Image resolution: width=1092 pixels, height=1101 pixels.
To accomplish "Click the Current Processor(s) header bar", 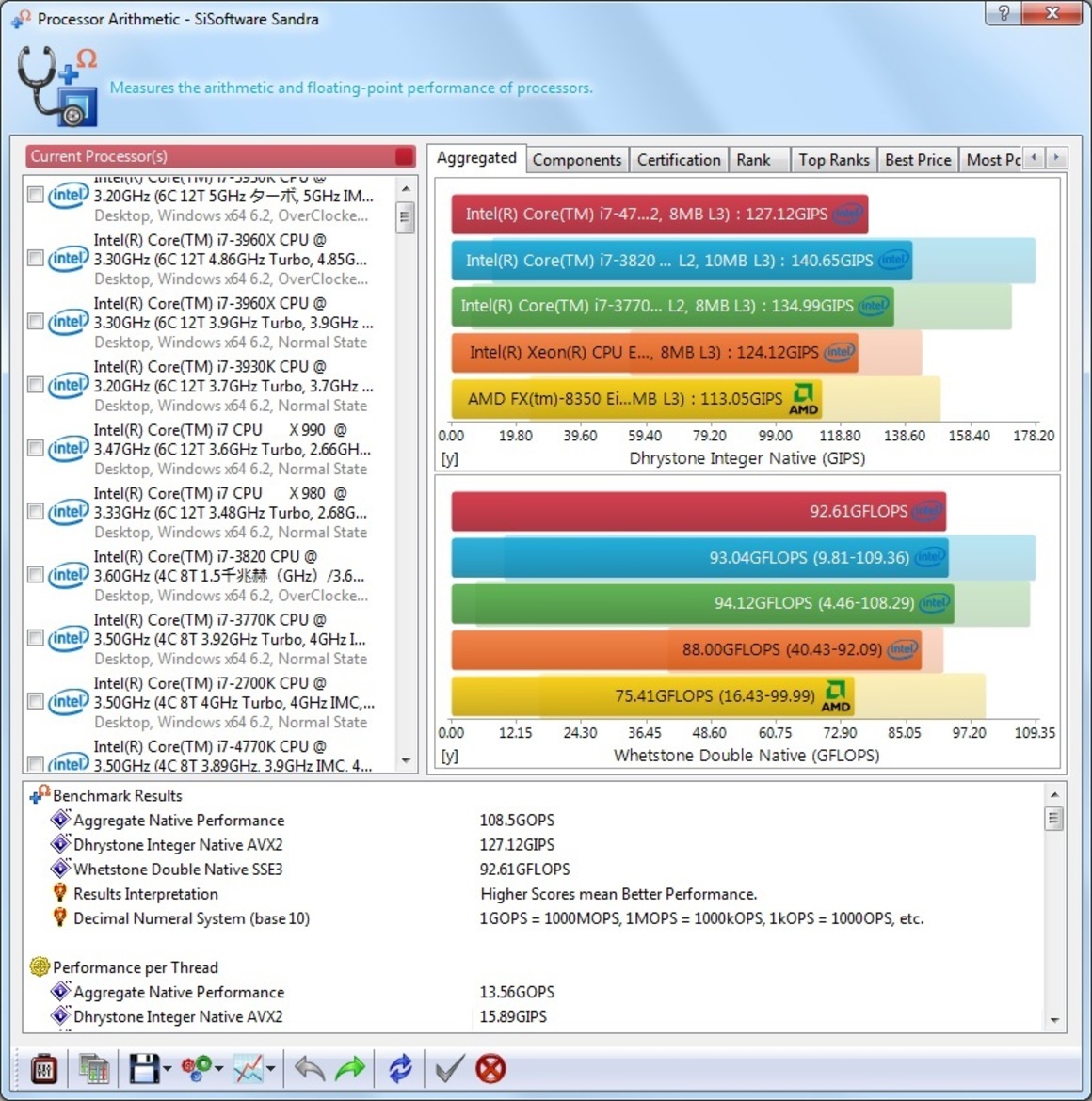I will click(220, 156).
